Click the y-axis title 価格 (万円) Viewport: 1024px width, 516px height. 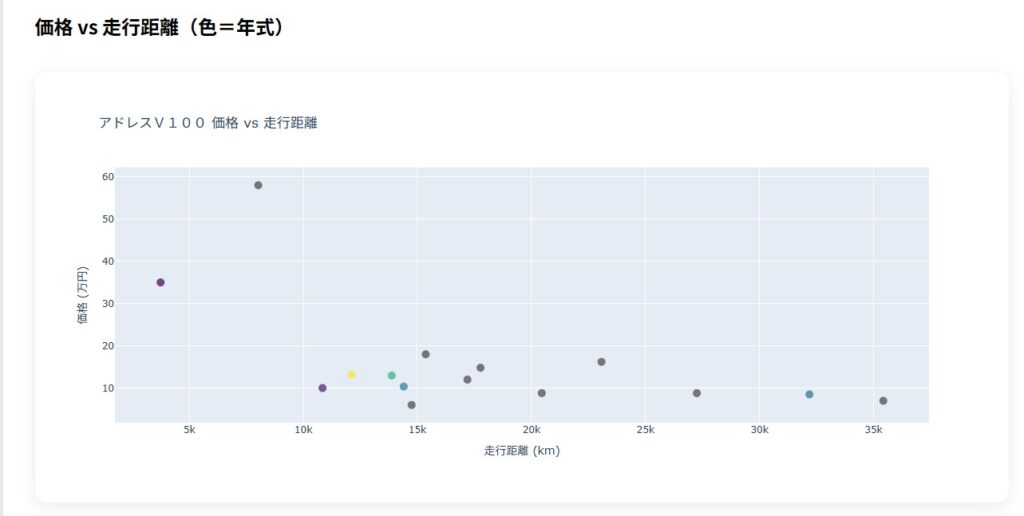coord(82,295)
